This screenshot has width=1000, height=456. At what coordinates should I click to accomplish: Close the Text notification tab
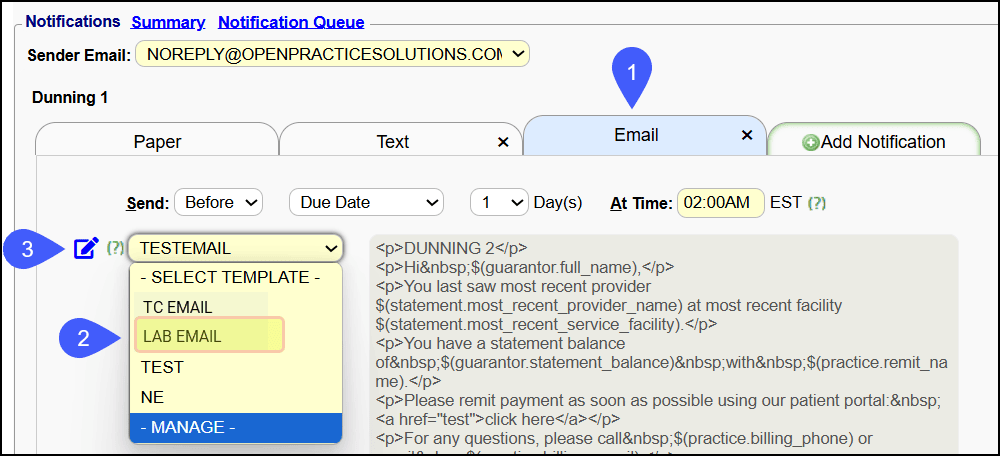pos(503,142)
